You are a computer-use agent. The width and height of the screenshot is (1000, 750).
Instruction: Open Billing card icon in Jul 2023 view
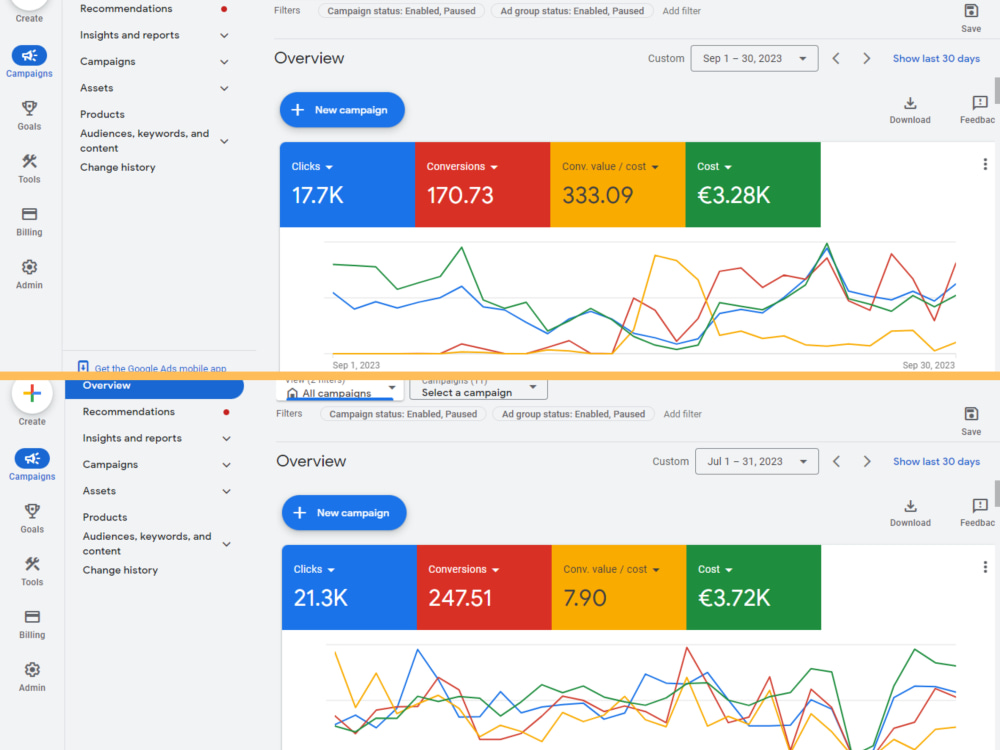pyautogui.click(x=32, y=617)
